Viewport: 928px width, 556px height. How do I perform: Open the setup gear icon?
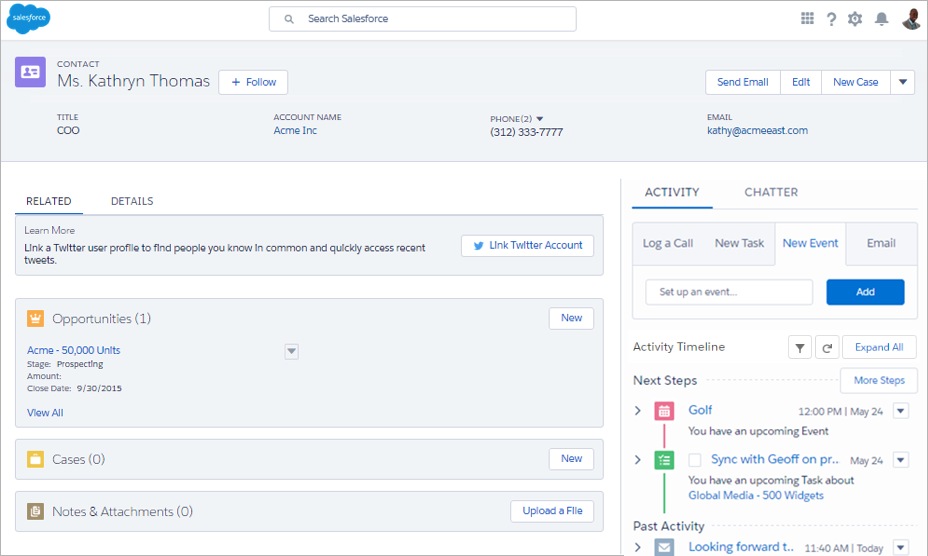pyautogui.click(x=855, y=19)
